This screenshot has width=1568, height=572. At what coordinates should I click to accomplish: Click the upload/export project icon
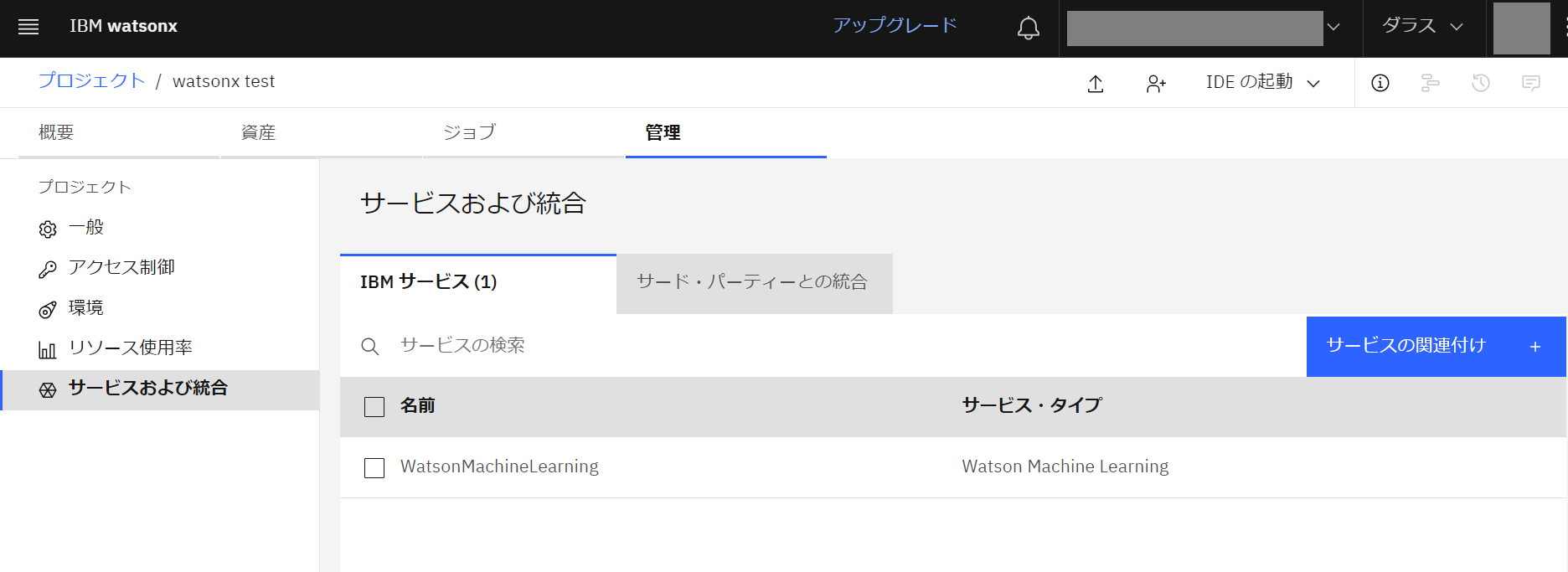pyautogui.click(x=1095, y=83)
